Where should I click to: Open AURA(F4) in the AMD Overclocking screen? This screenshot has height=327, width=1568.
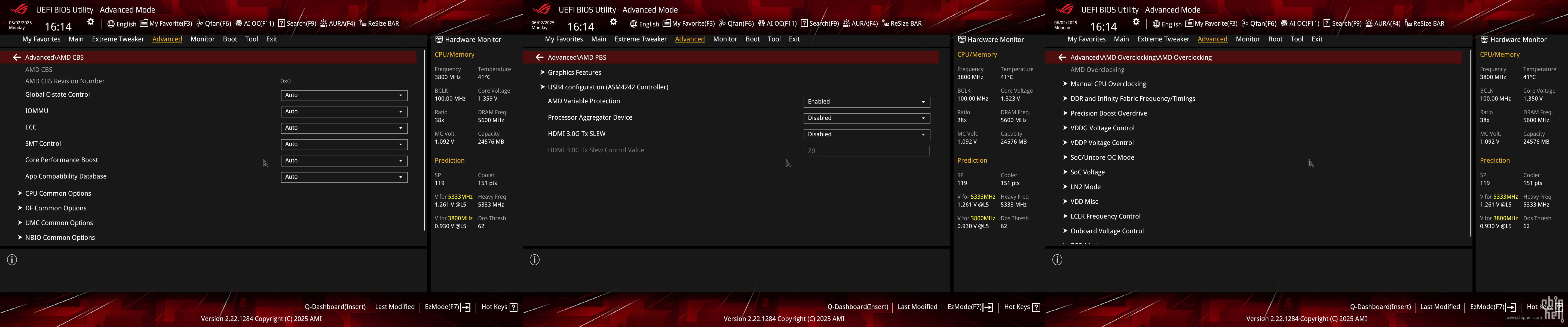(1383, 24)
